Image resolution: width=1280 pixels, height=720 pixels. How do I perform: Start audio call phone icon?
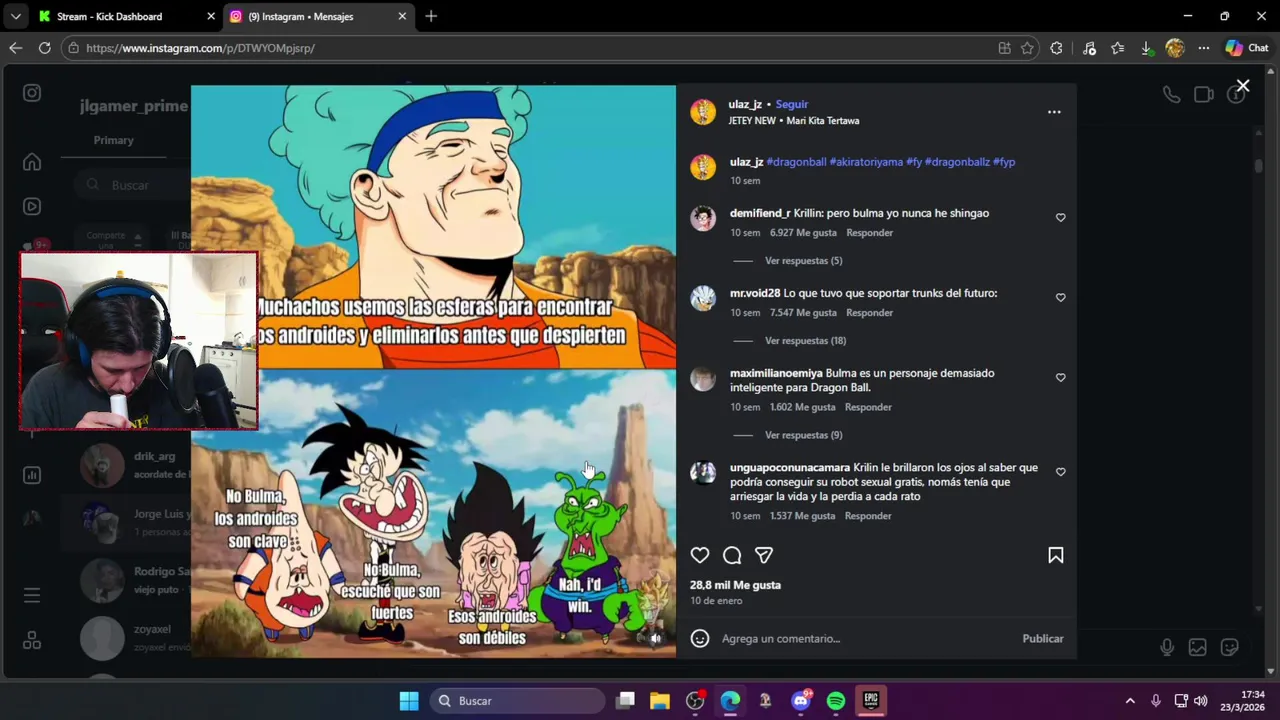pos(1171,95)
